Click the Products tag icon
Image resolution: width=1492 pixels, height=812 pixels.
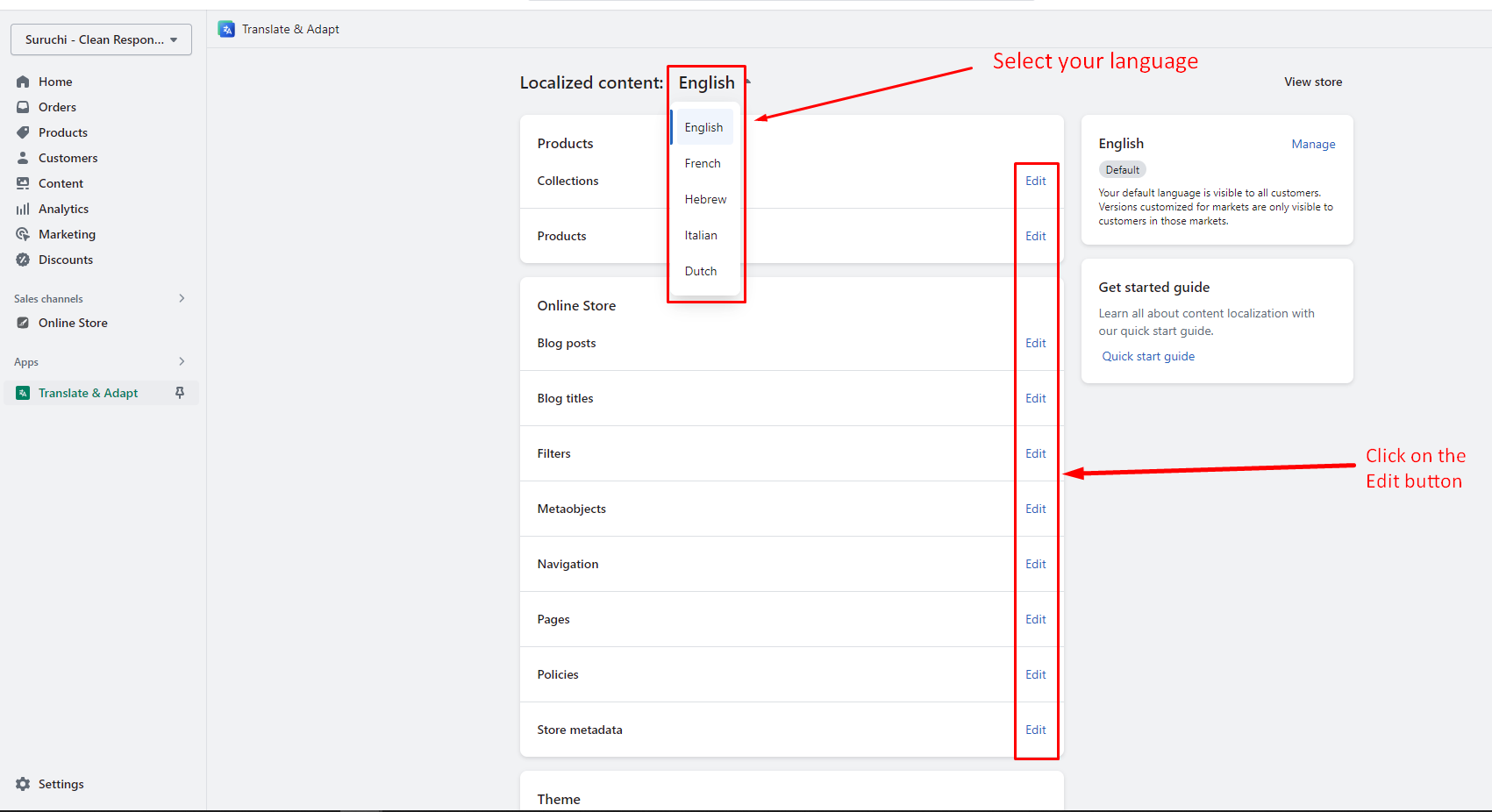23,132
